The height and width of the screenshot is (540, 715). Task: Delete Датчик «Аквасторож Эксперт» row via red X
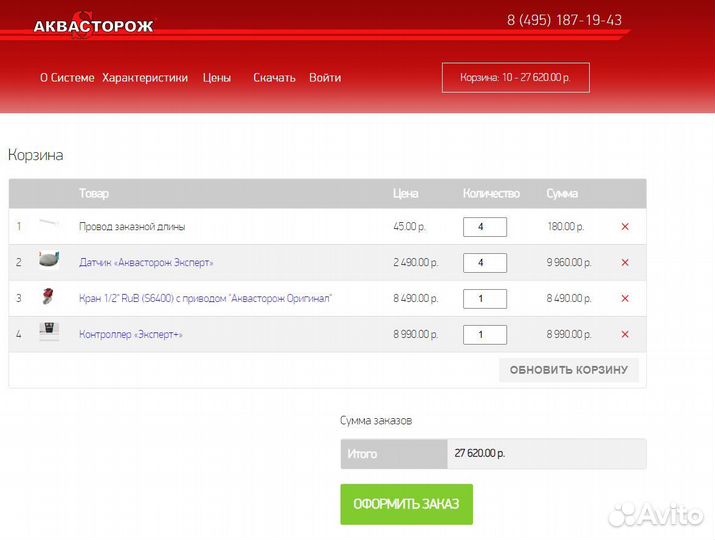pyautogui.click(x=625, y=263)
